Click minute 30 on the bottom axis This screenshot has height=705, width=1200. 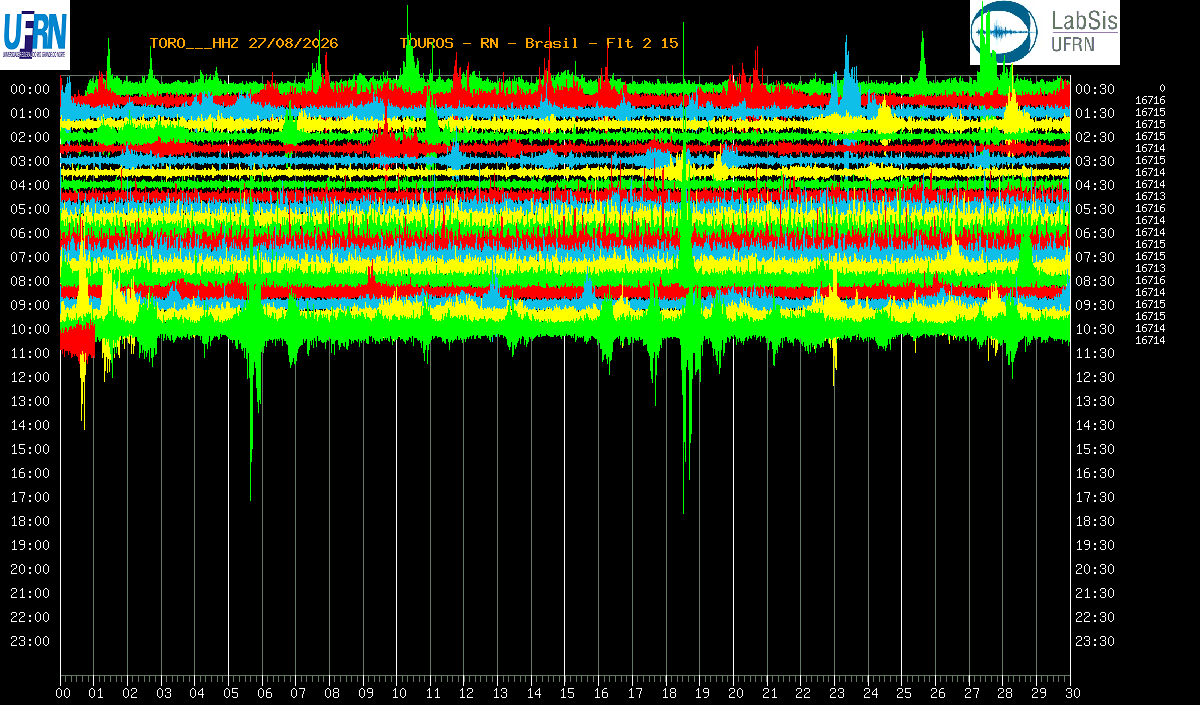point(1071,693)
